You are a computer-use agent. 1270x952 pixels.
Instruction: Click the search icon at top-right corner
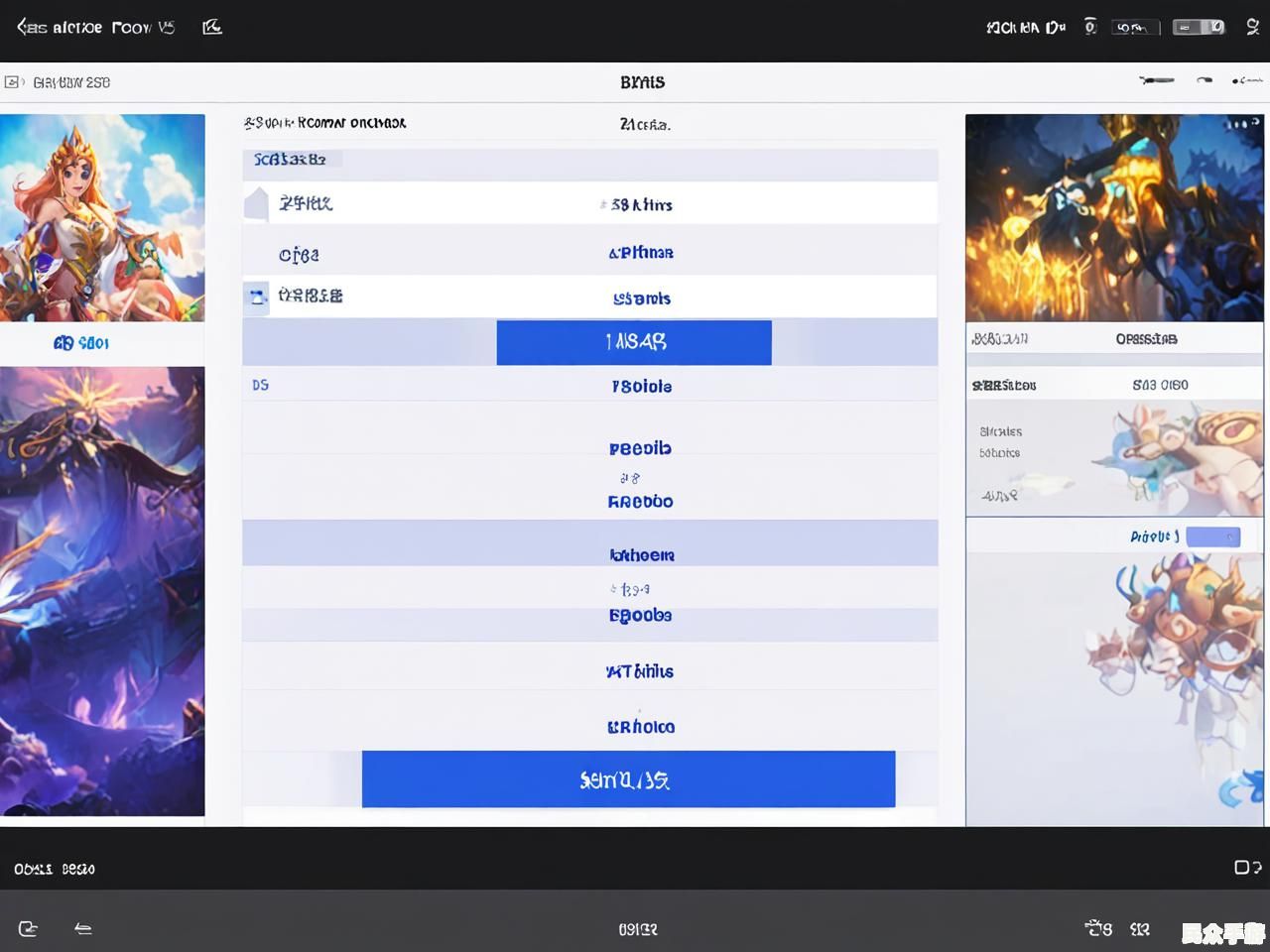click(1253, 27)
